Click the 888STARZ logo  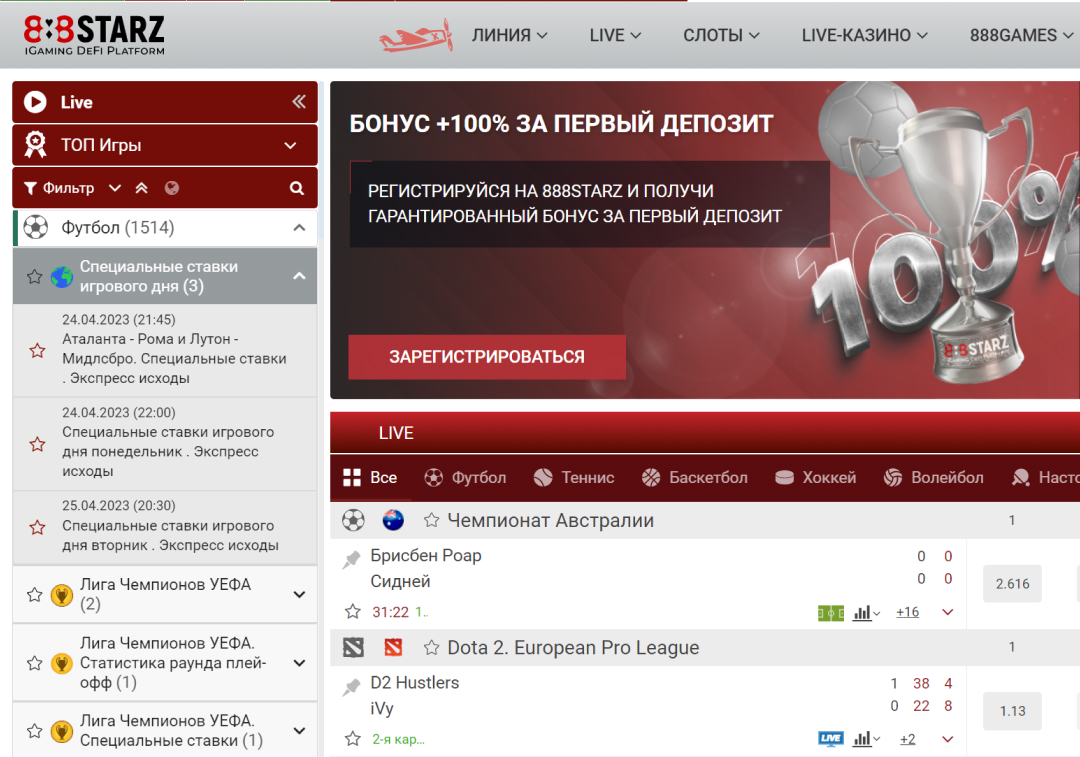tap(94, 35)
